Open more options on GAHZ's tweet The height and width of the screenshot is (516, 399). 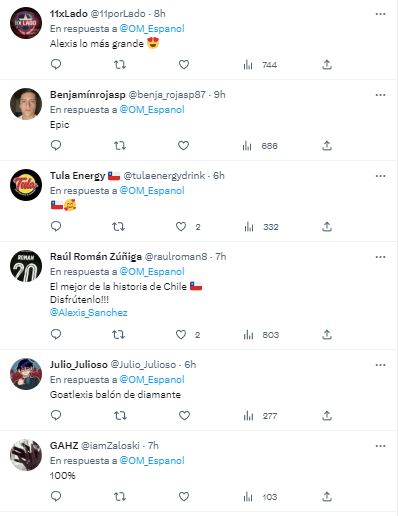[380, 446]
